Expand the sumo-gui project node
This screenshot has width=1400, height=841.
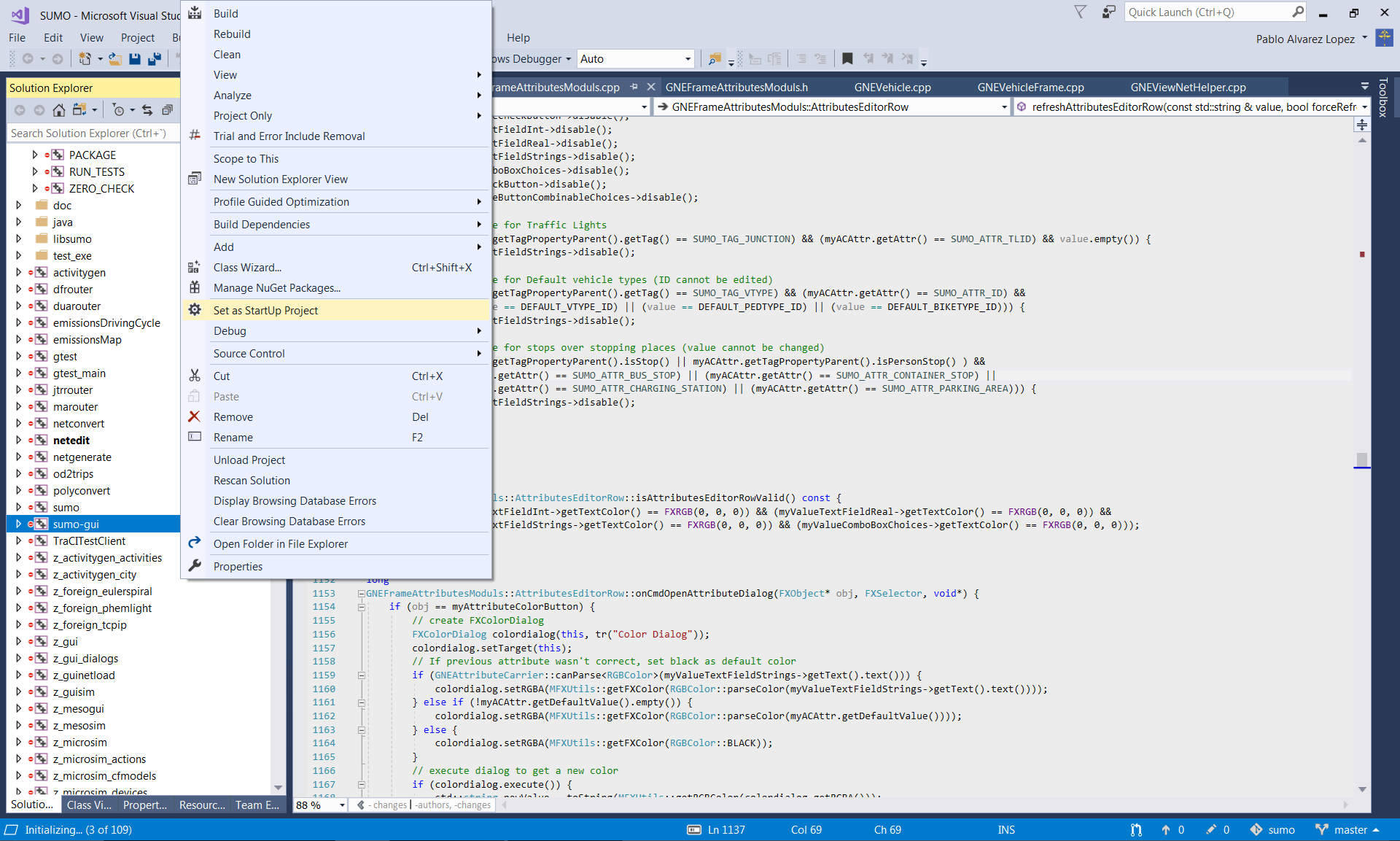(18, 524)
